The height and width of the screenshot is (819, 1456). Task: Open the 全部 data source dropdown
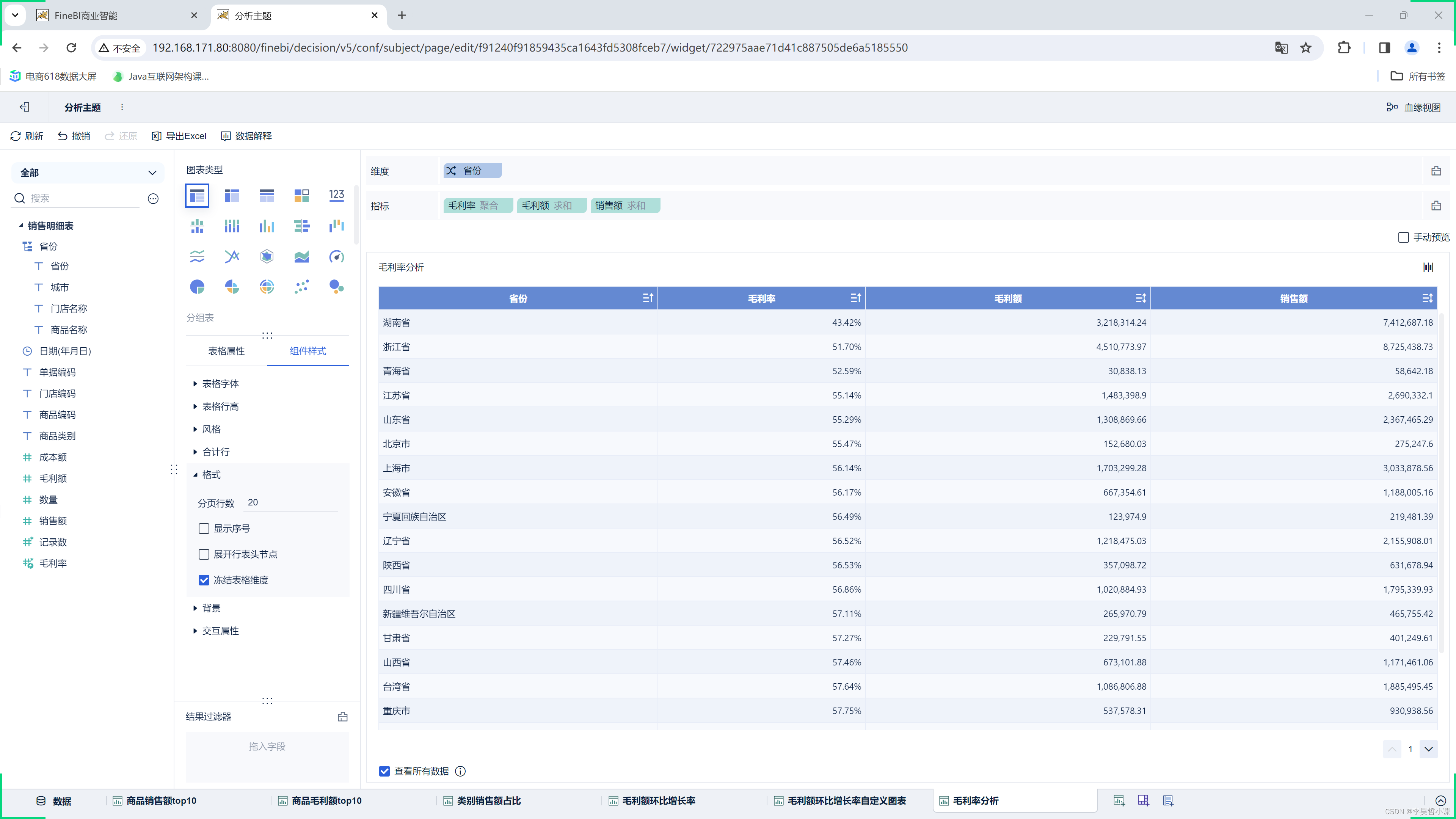88,173
